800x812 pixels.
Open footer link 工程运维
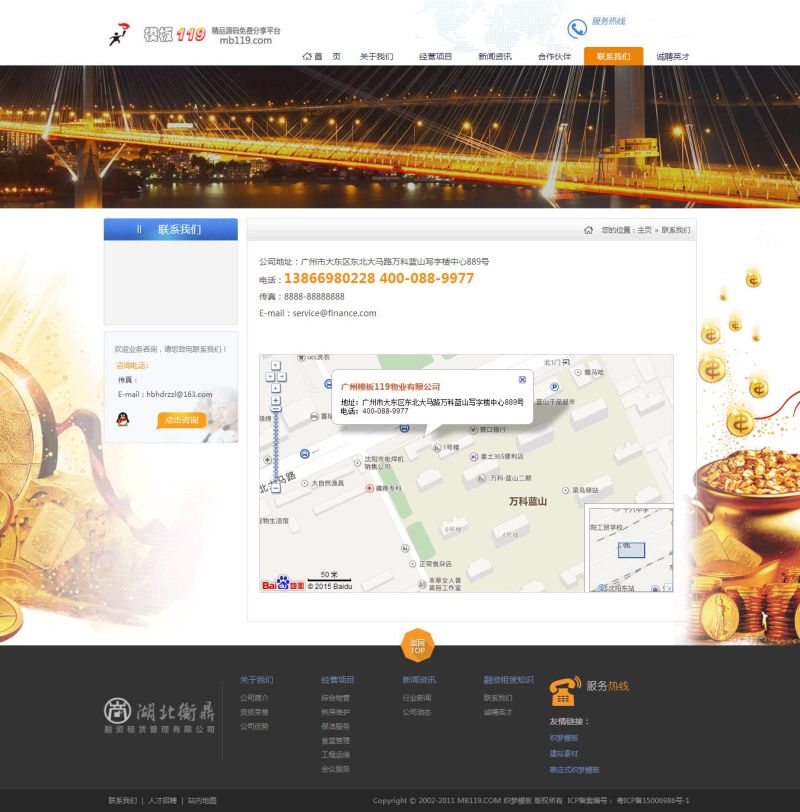click(336, 755)
